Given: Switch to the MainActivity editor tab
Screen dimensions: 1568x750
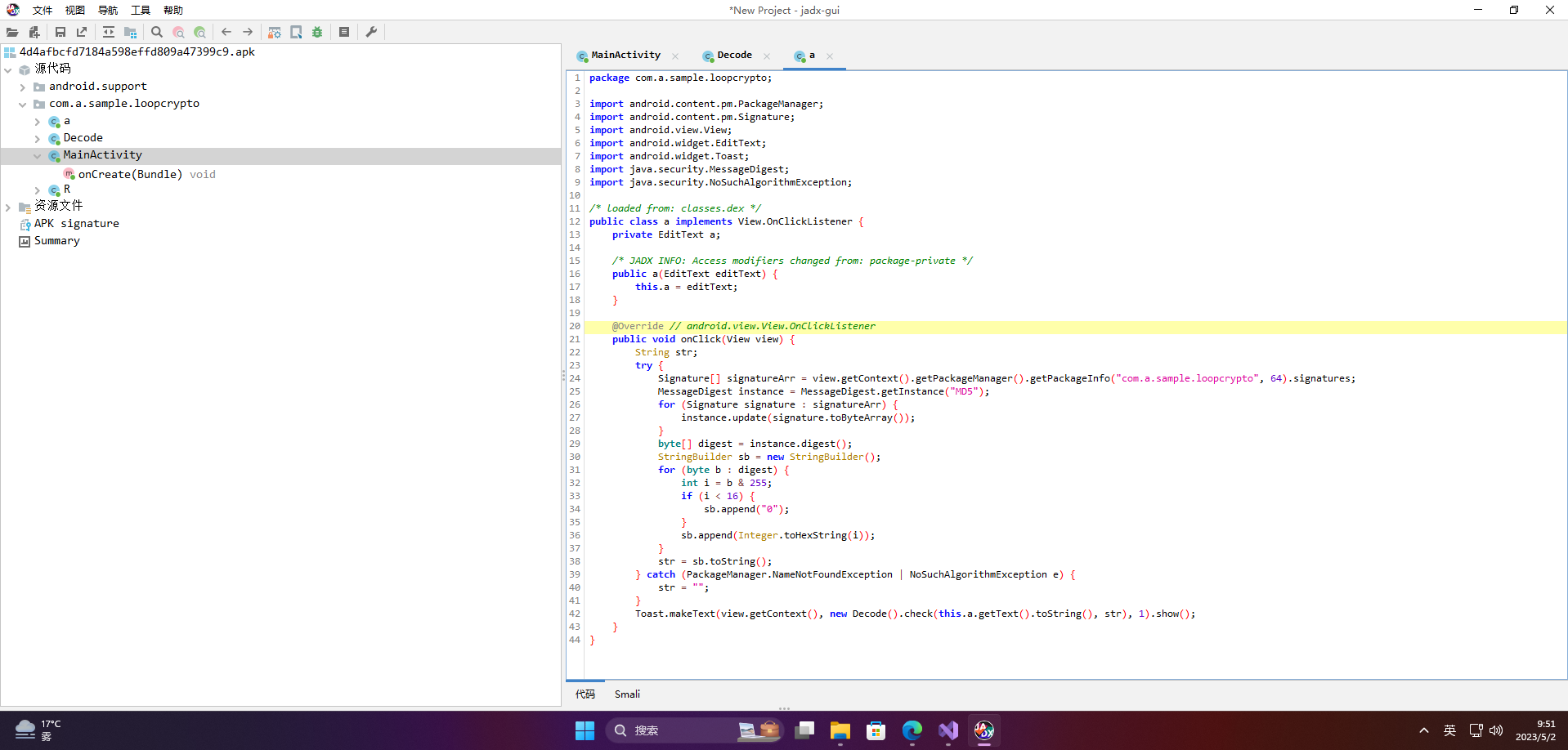Looking at the screenshot, I should 625,55.
